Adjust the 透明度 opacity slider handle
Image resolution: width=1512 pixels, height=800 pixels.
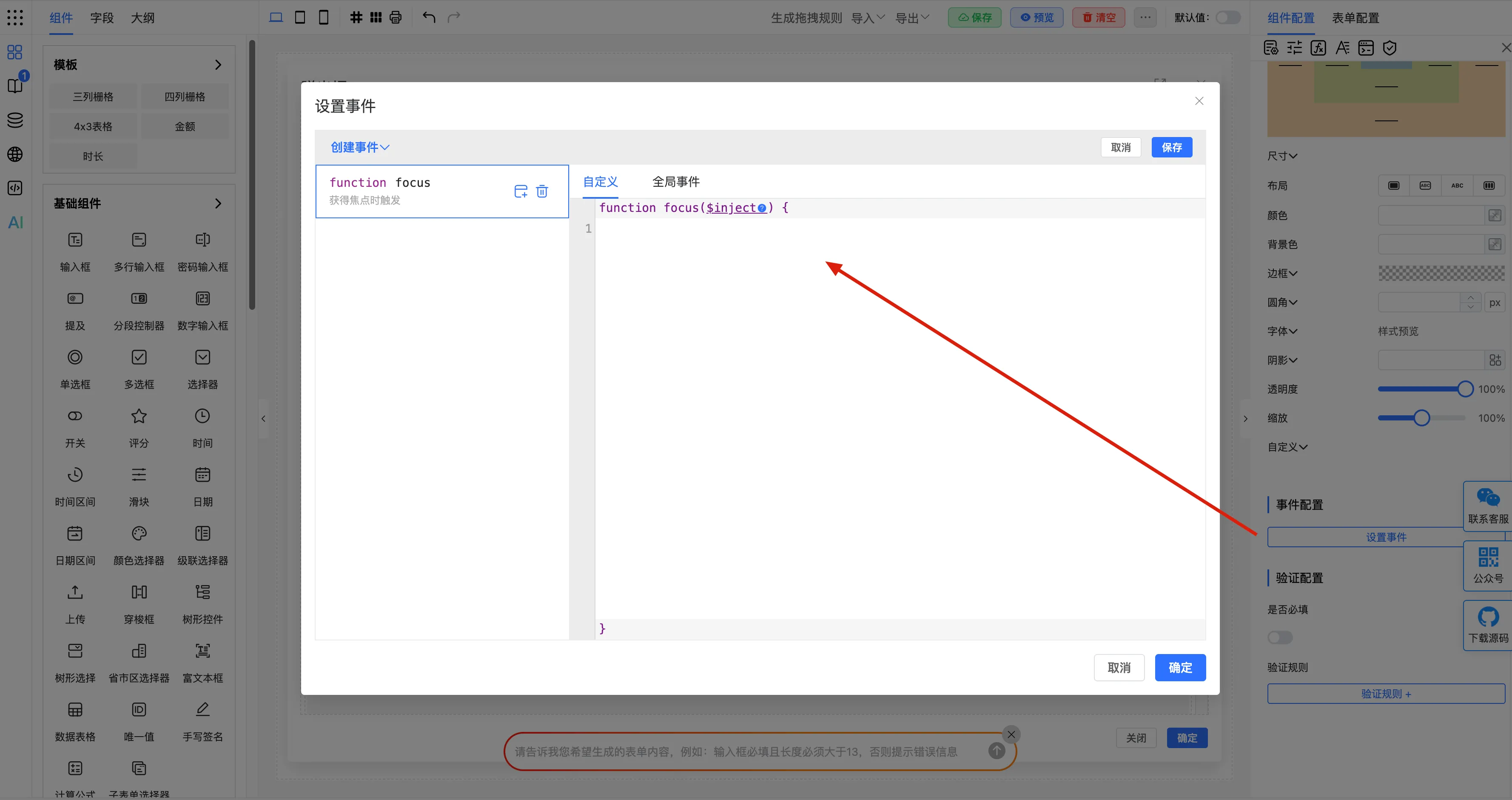click(1465, 389)
